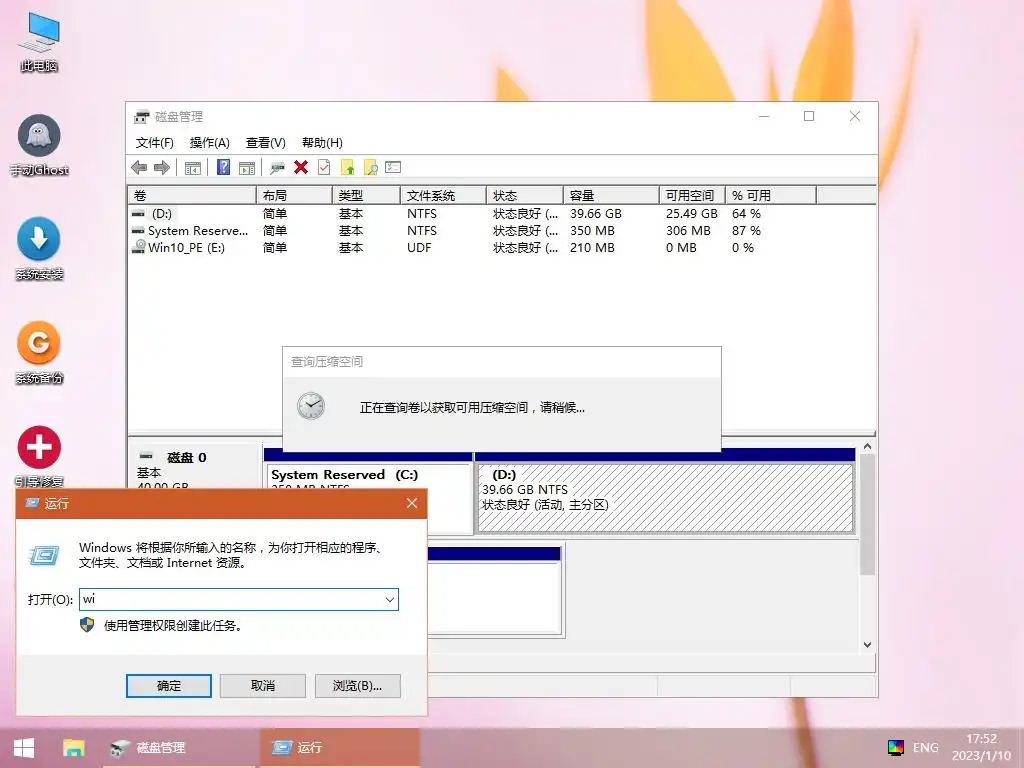Viewport: 1024px width, 768px height.
Task: Click the vertical scrollbar thumb in disk pane
Action: 867,515
